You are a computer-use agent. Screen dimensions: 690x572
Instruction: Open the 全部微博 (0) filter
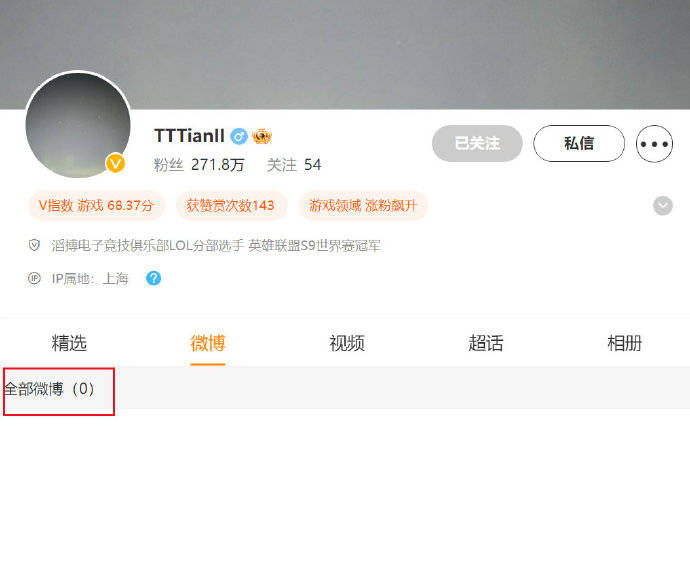click(x=49, y=389)
